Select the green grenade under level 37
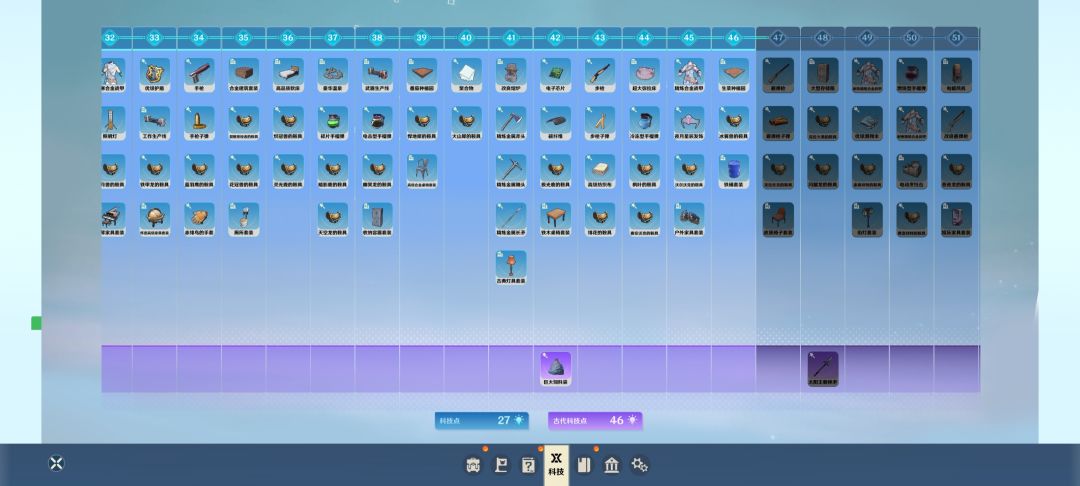The image size is (1080, 486). 333,123
